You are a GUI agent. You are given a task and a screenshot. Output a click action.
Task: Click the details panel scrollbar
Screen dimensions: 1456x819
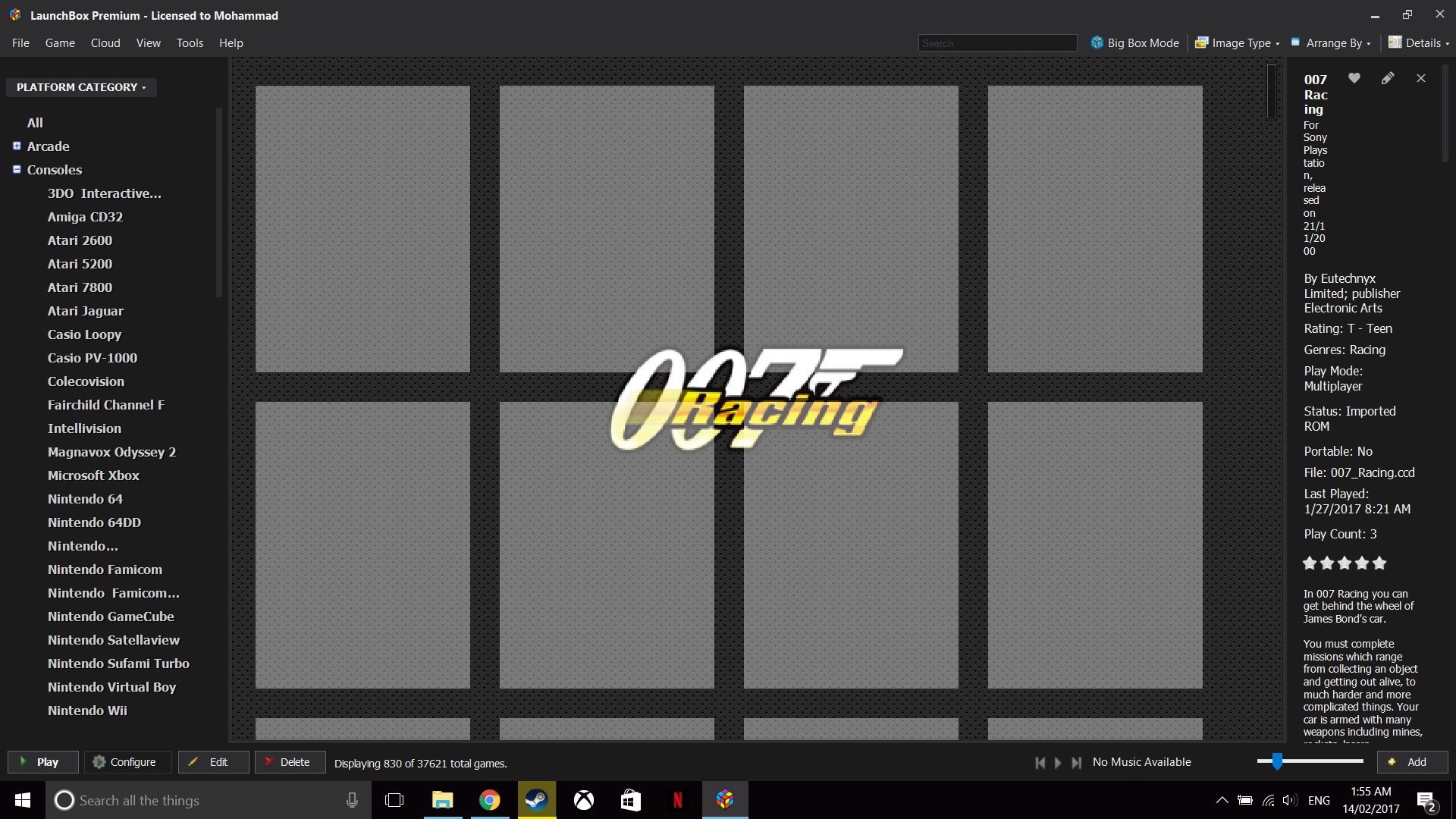1445,113
